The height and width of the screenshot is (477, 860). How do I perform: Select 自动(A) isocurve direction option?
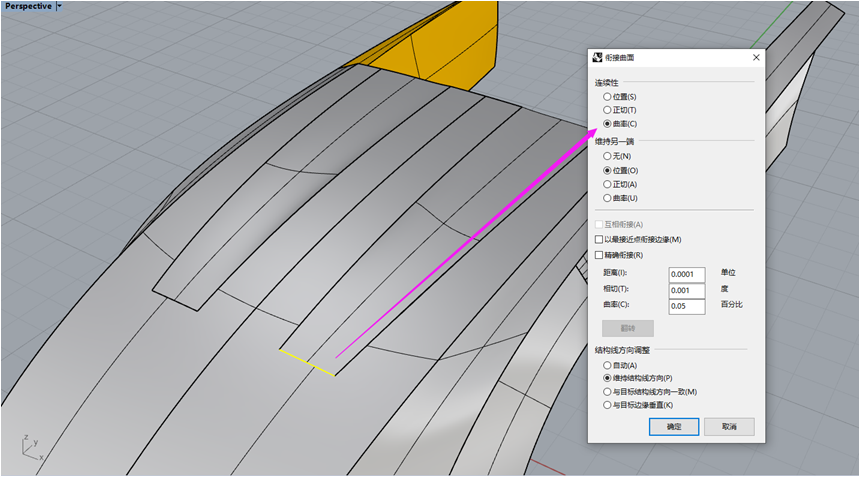(x=607, y=366)
